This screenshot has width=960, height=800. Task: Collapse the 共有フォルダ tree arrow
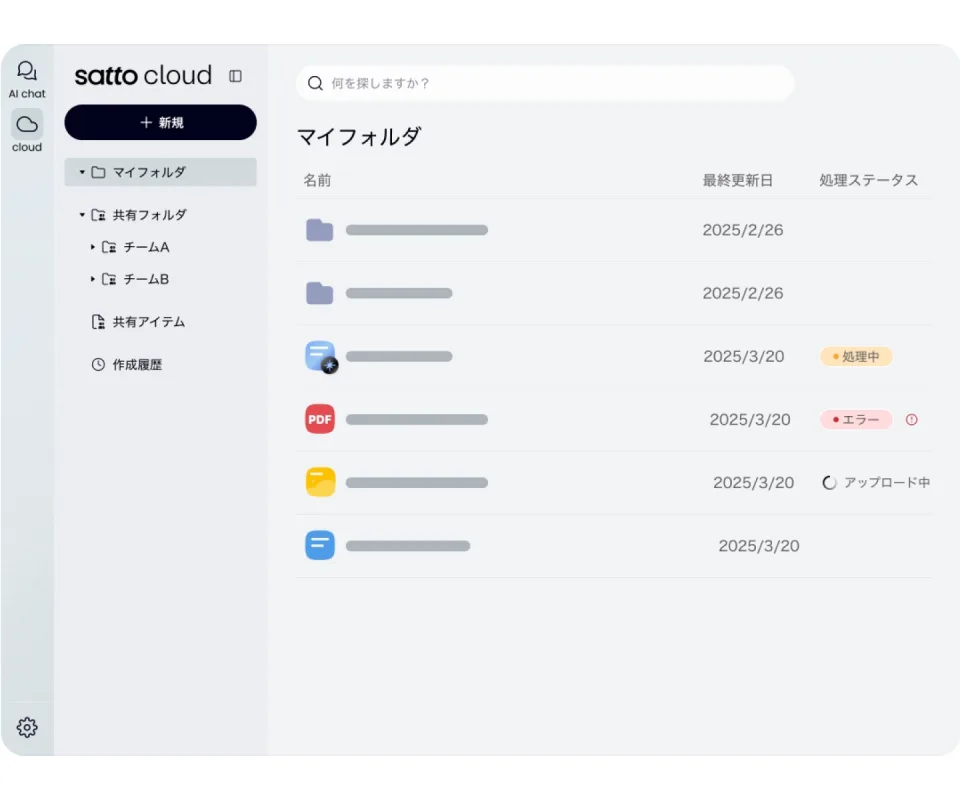(x=82, y=215)
